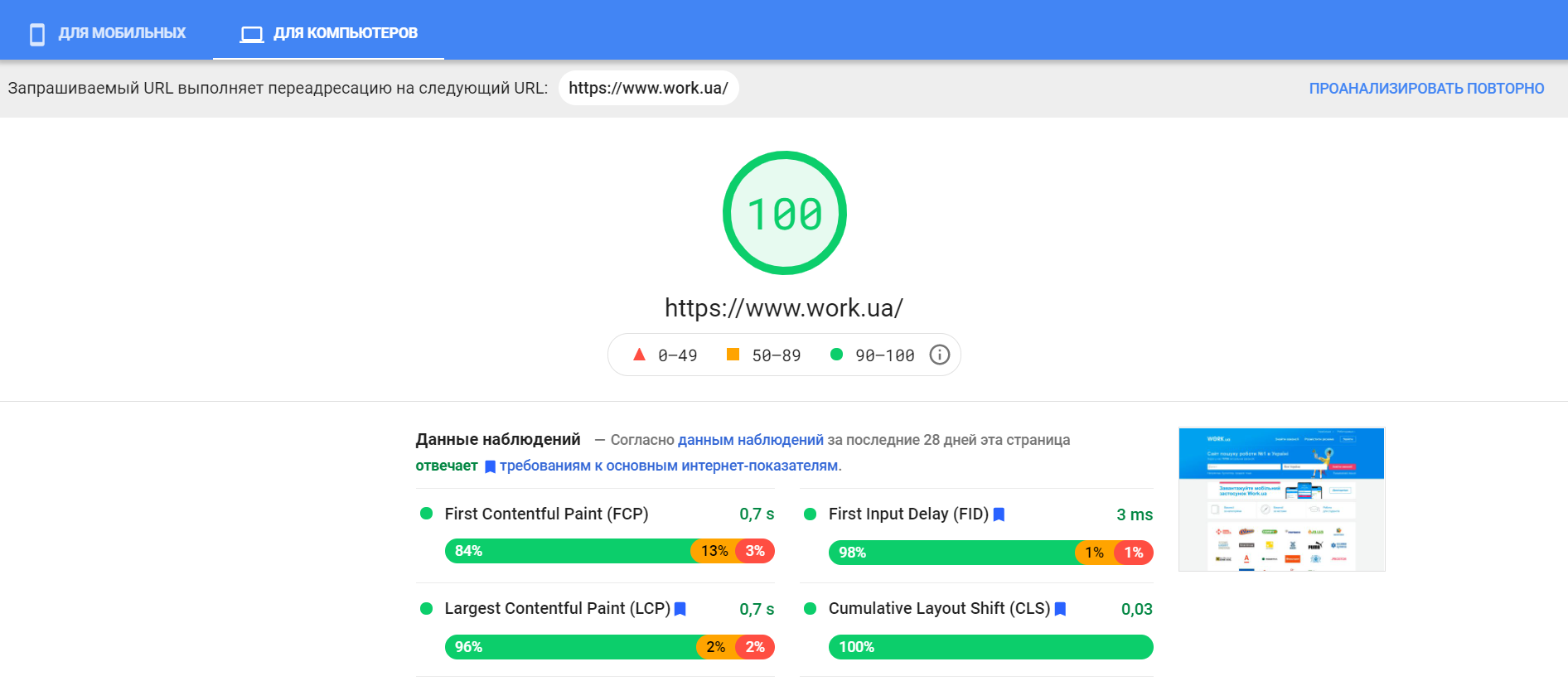Click bookmark icon before требованиям link

click(490, 466)
